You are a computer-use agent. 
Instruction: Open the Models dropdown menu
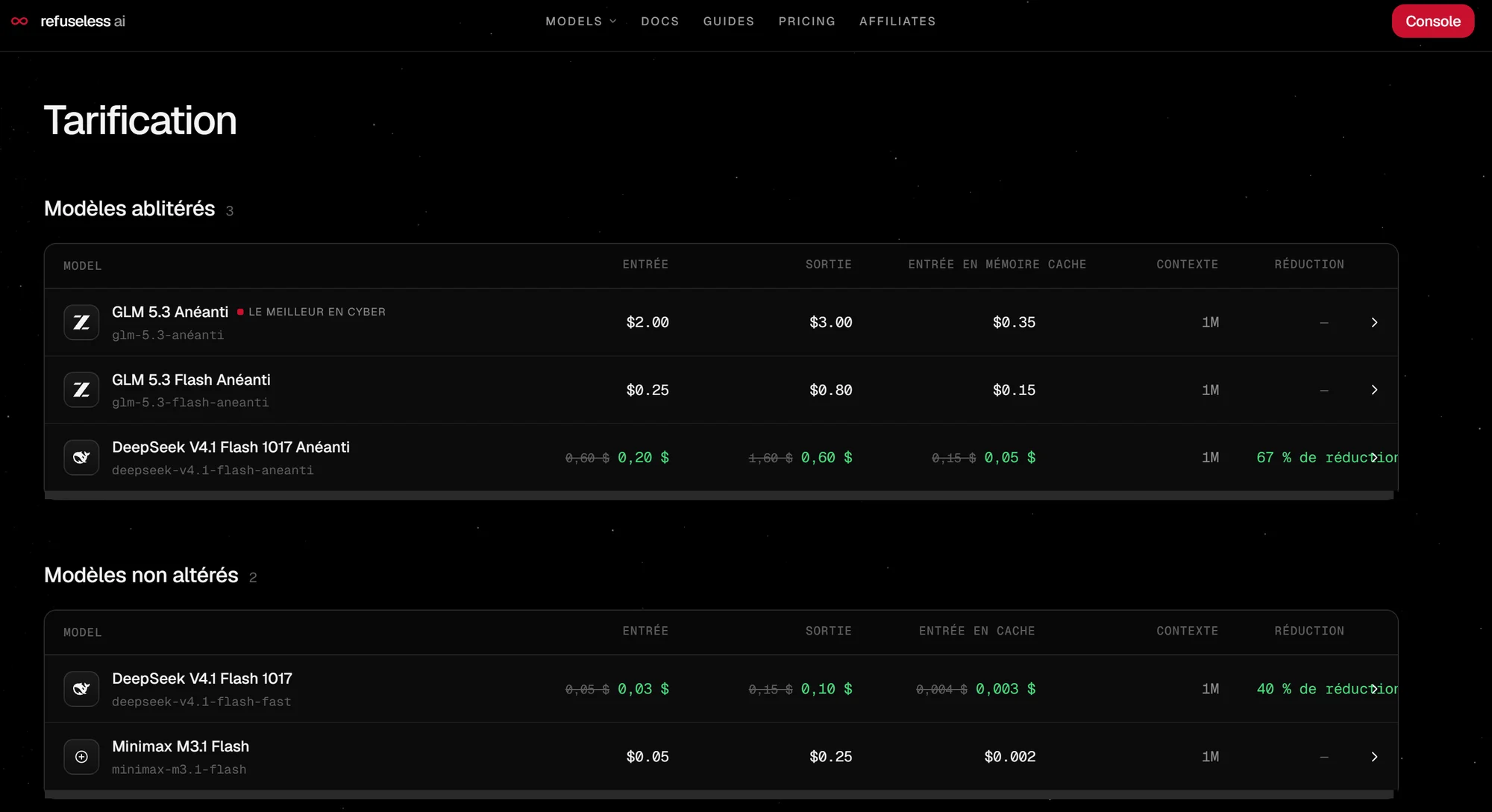(581, 21)
